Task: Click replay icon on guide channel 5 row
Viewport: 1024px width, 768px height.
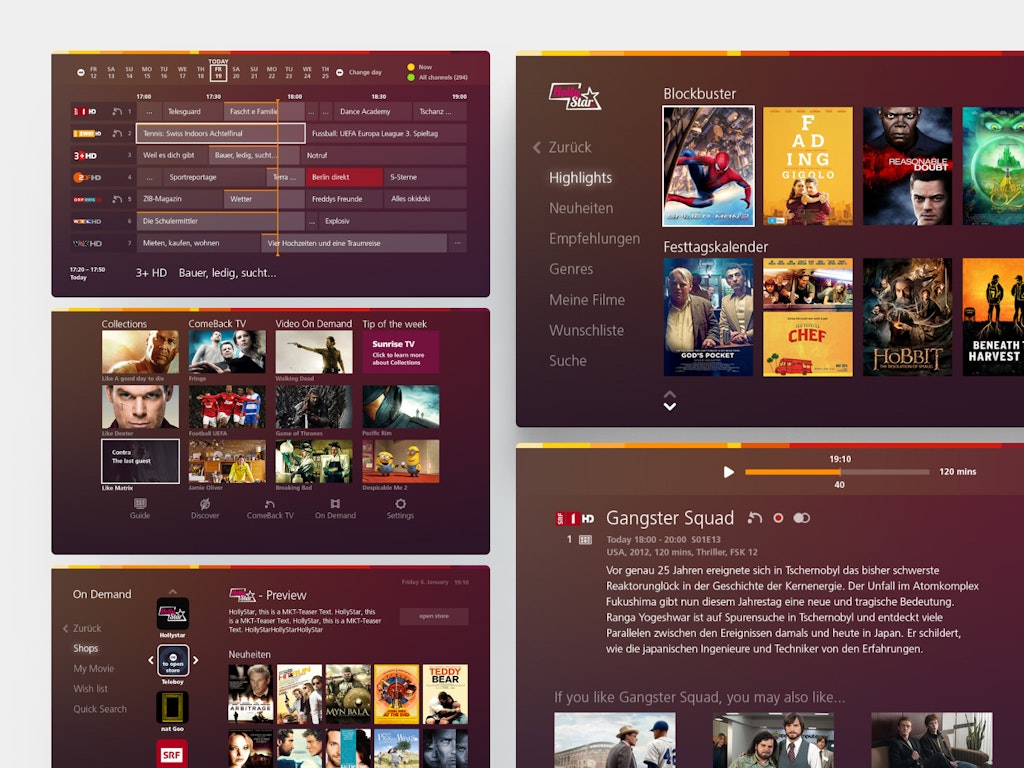Action: [x=117, y=199]
